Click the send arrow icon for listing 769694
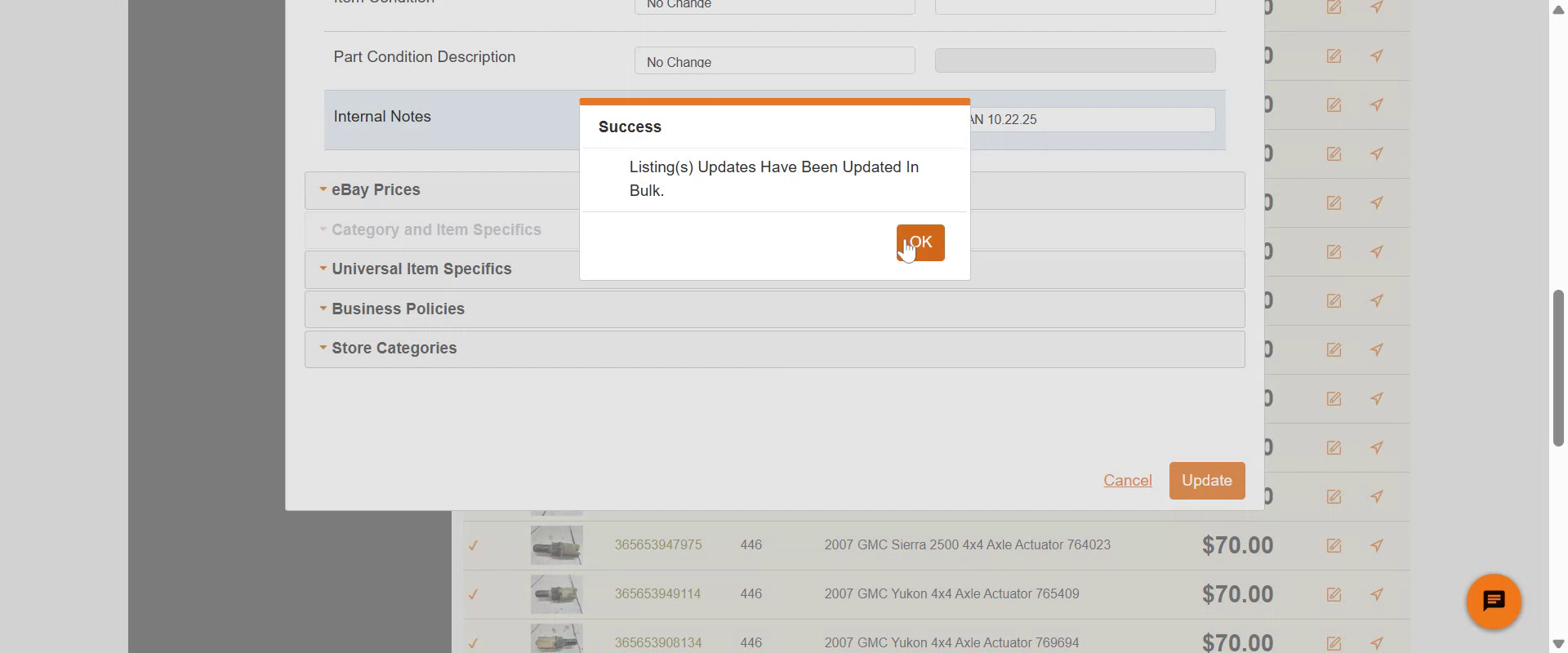The height and width of the screenshot is (653, 1568). coord(1377,643)
